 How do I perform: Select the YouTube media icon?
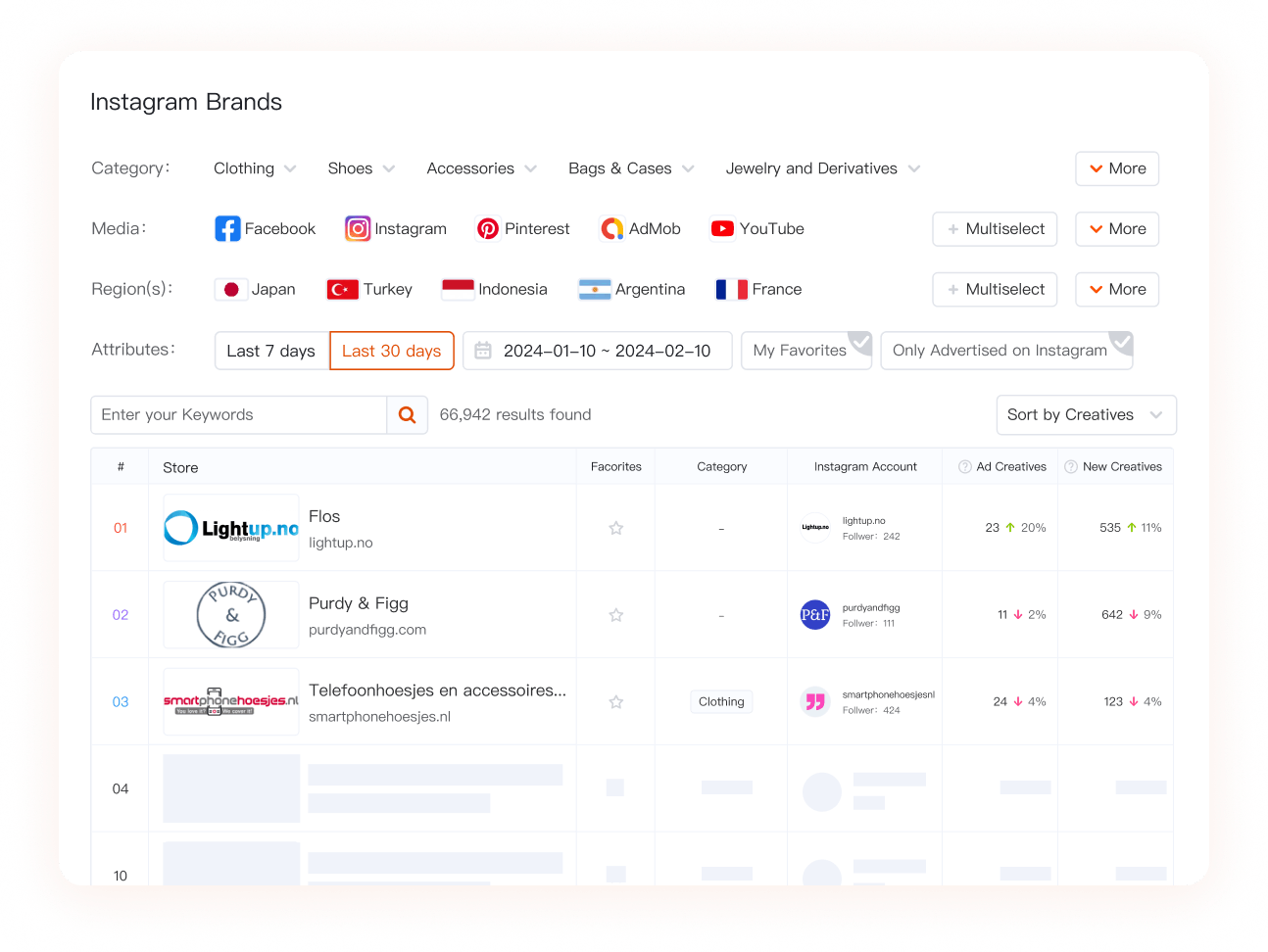[722, 229]
